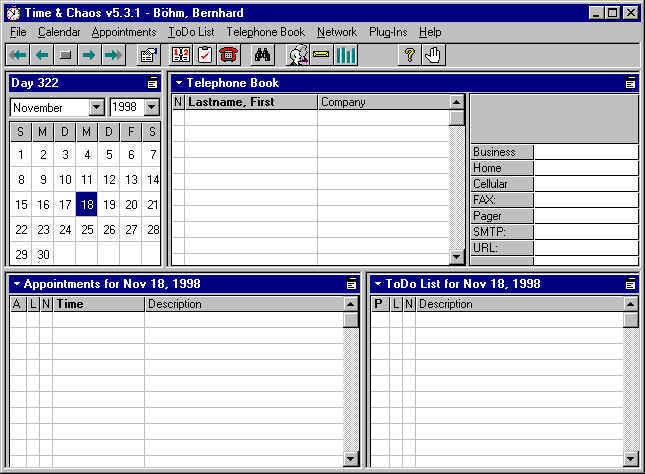Open the Network menu
The width and height of the screenshot is (645, 474).
(337, 32)
